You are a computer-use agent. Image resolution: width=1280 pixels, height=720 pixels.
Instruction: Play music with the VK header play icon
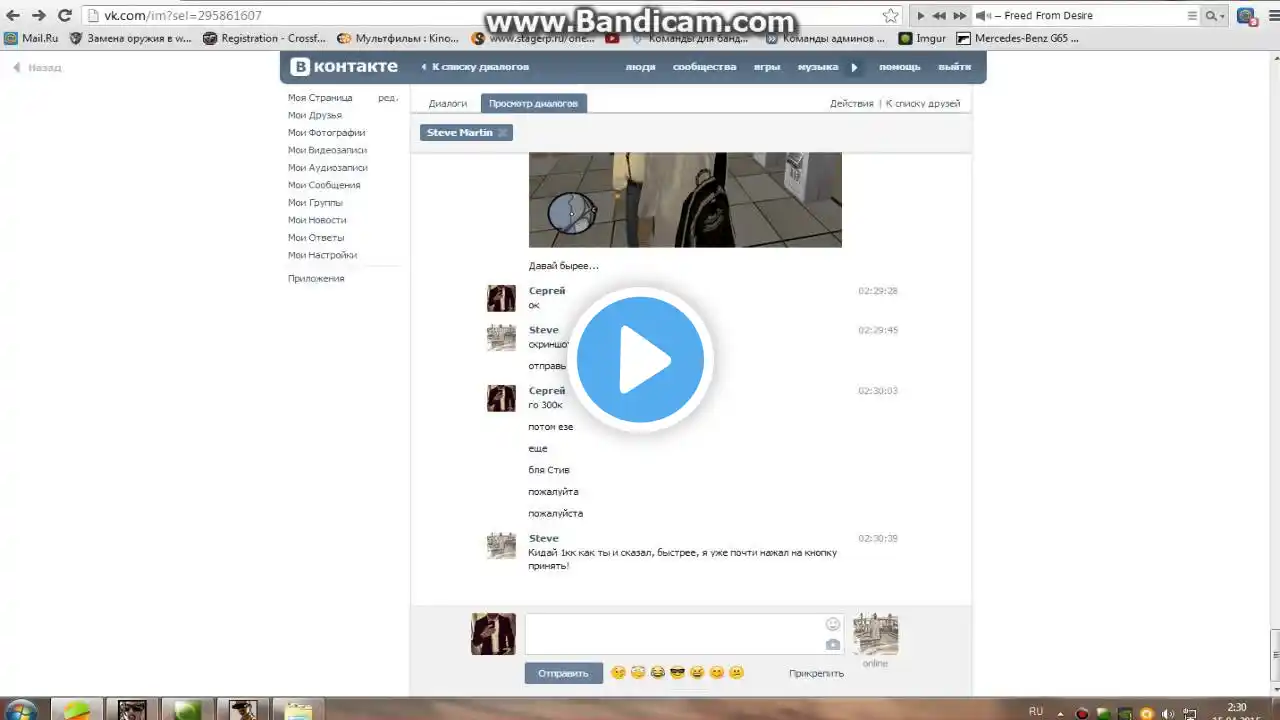(854, 67)
